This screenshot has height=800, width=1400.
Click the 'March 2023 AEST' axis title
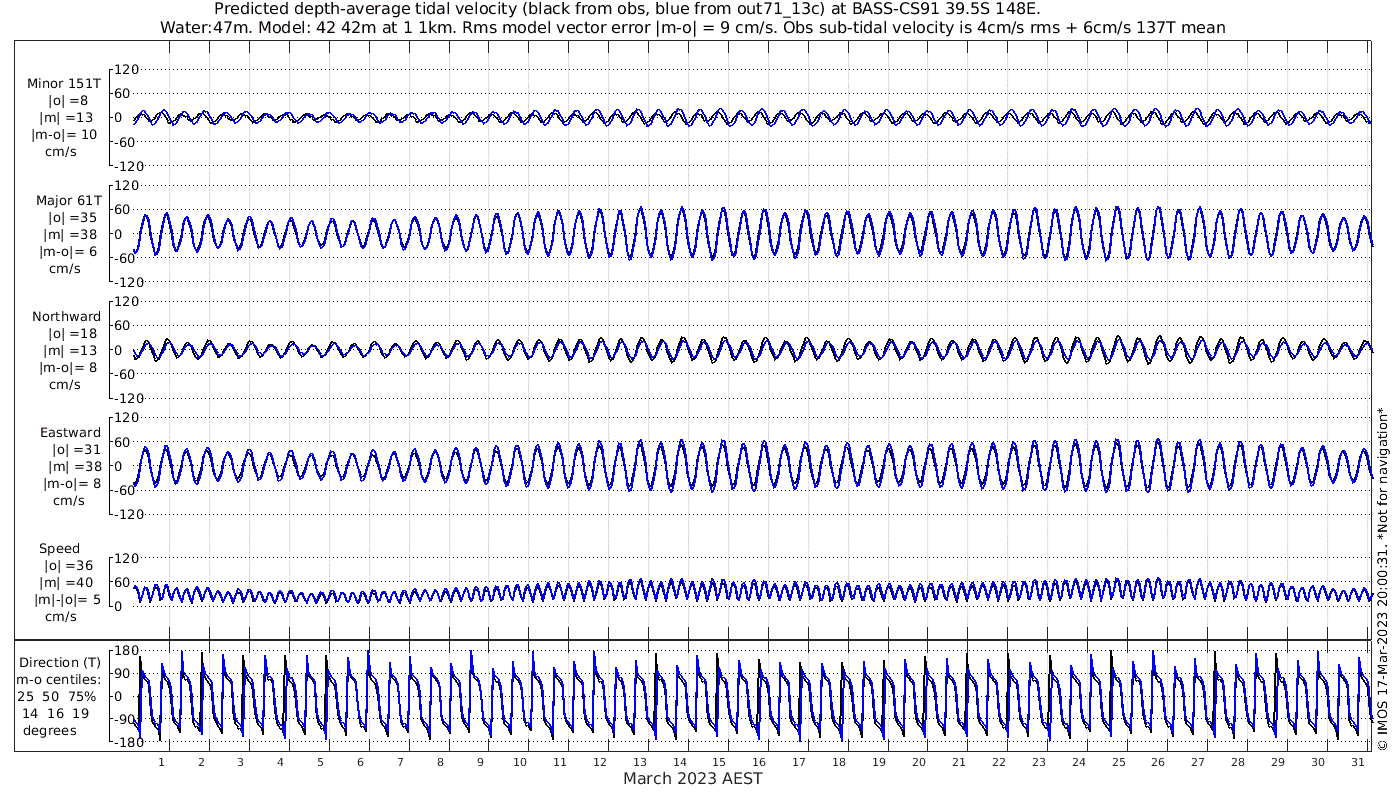point(693,779)
